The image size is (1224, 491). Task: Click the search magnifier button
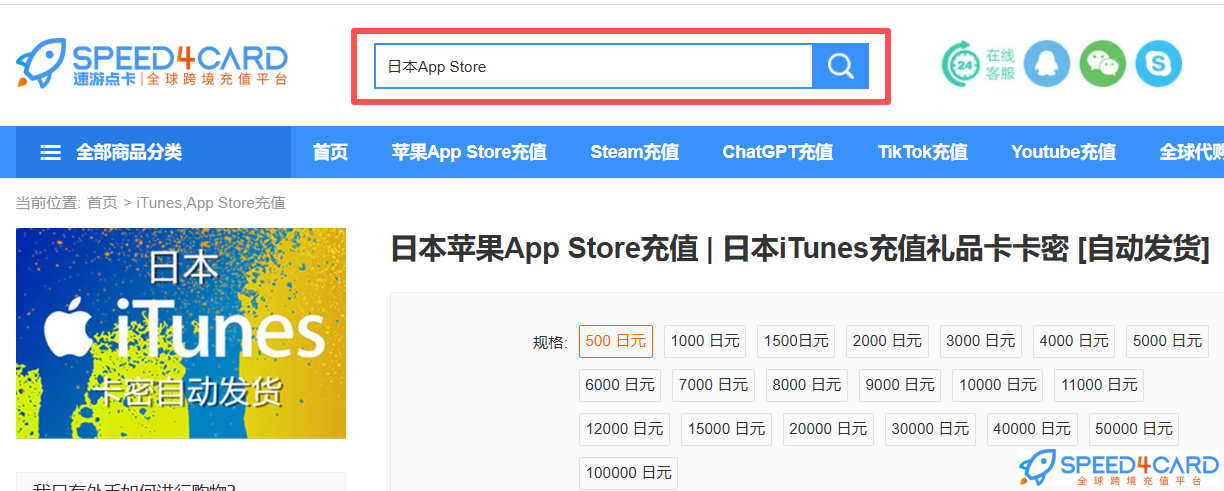tap(840, 67)
